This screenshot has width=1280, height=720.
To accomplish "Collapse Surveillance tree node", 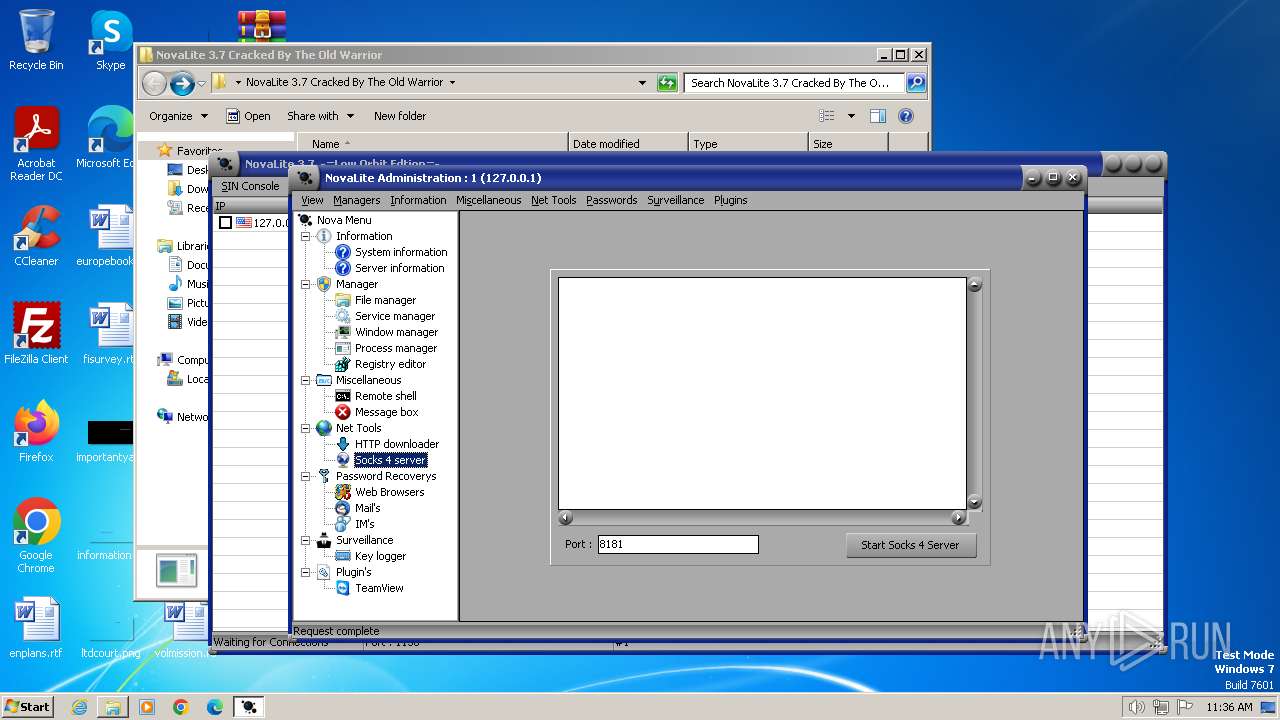I will (x=306, y=540).
